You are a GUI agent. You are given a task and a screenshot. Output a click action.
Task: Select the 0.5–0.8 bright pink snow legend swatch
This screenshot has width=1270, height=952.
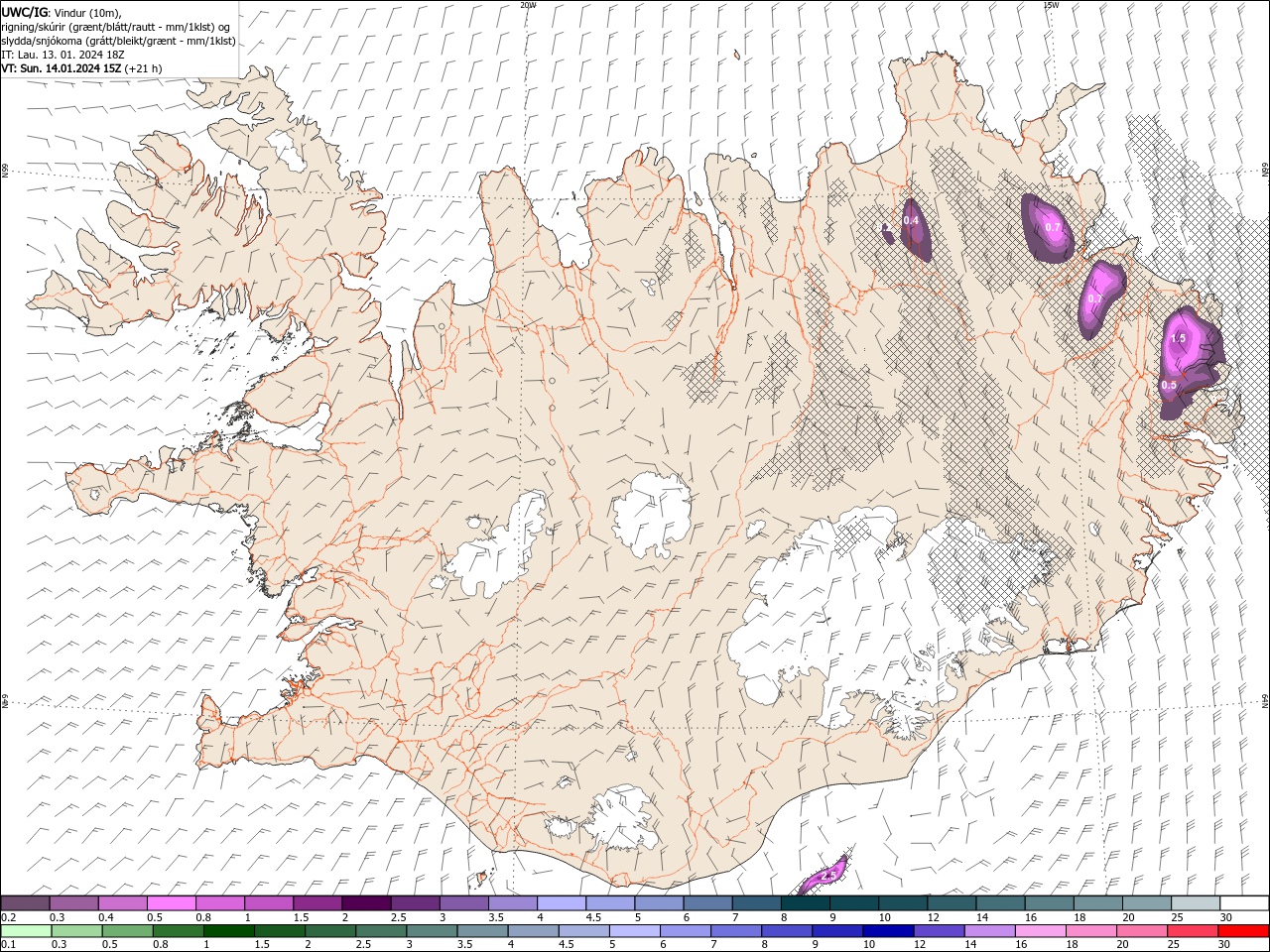171,903
